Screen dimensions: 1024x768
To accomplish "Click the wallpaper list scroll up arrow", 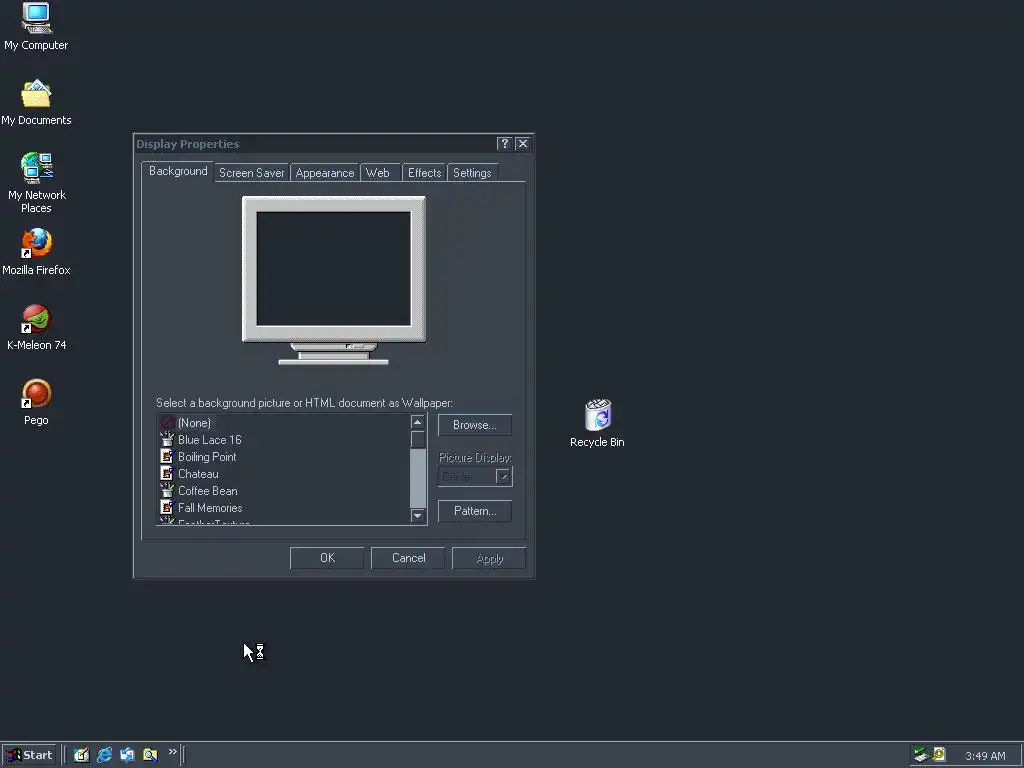I will click(x=418, y=422).
